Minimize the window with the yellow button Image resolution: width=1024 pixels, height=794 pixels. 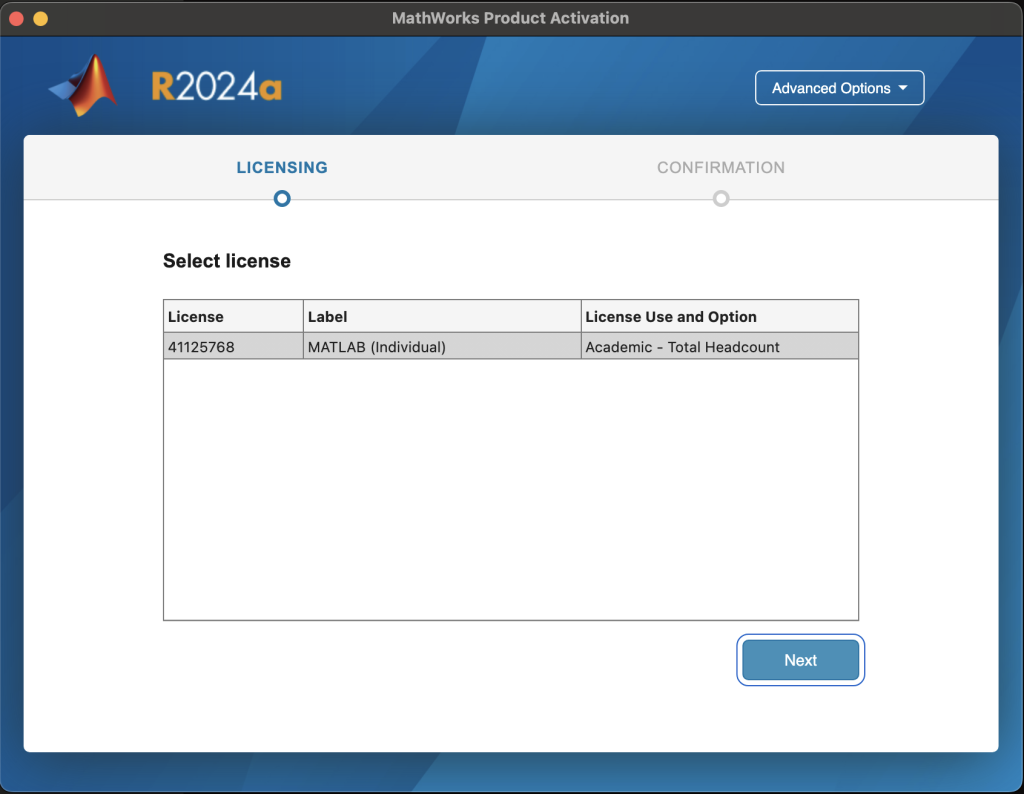(40, 18)
